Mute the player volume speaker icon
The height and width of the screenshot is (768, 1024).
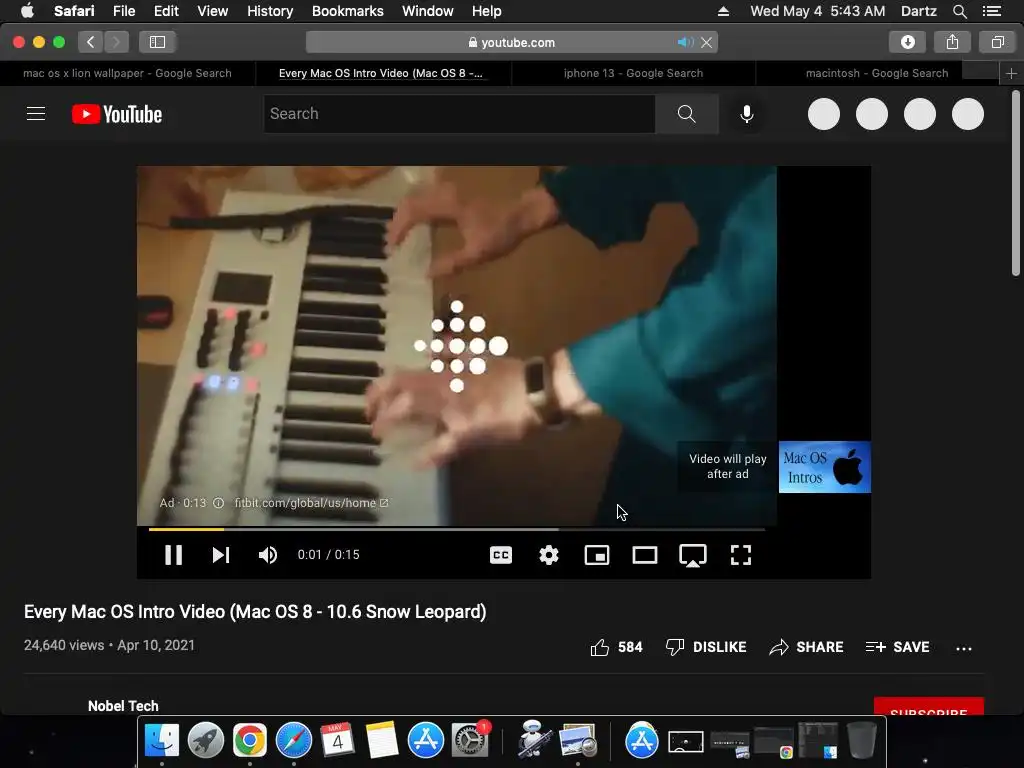click(x=268, y=555)
